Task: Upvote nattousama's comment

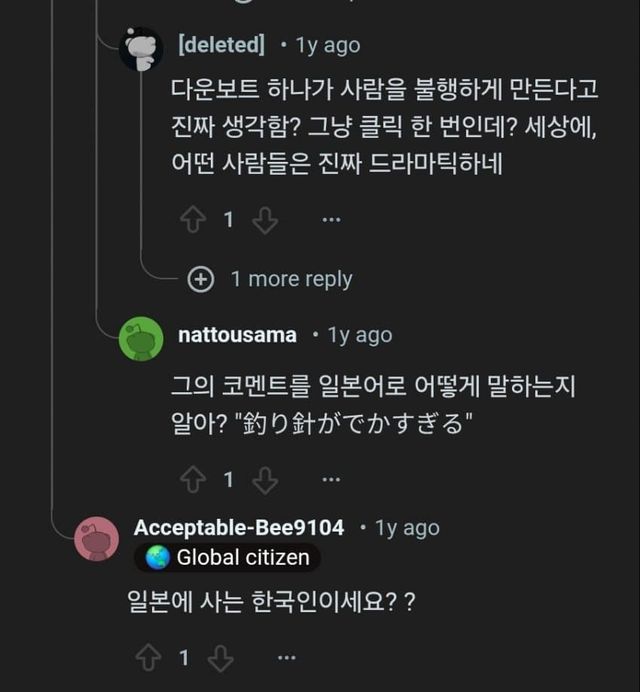Action: (x=192, y=481)
